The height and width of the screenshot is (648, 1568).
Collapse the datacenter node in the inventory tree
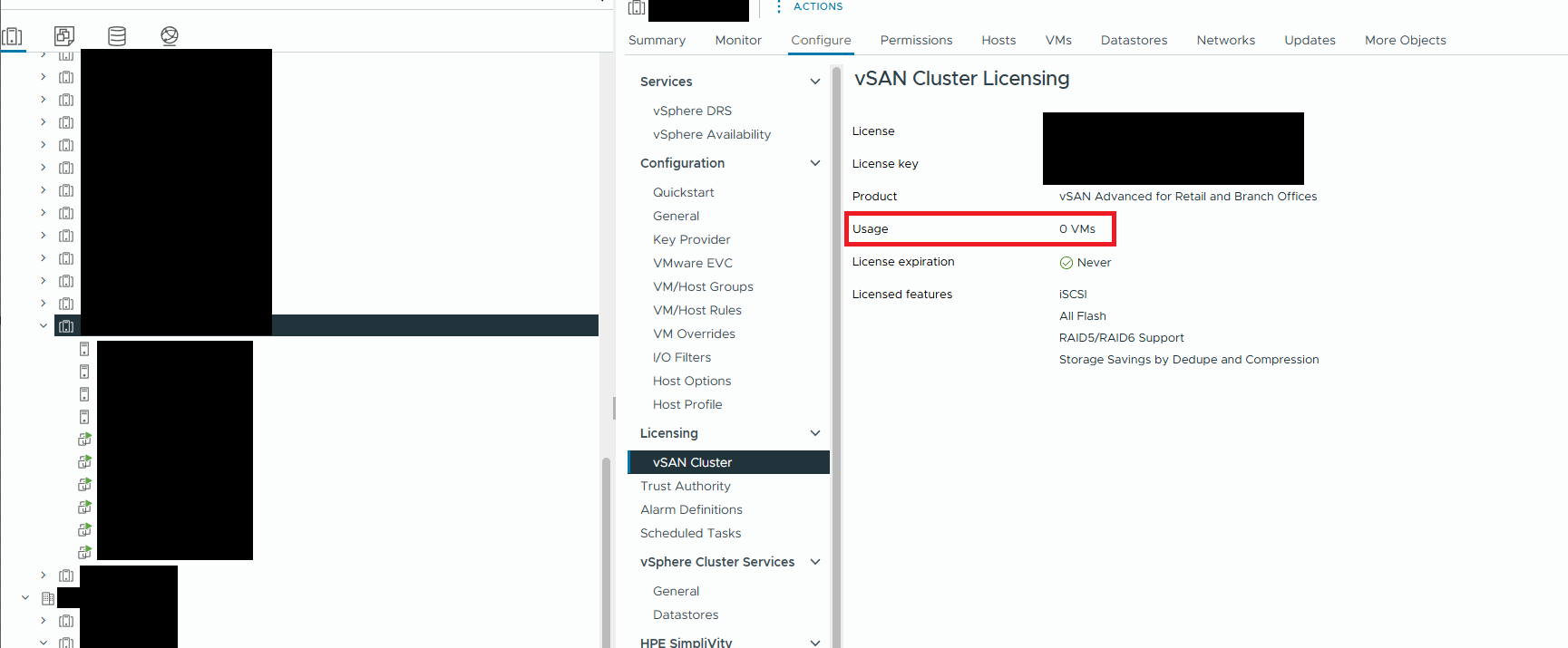pos(25,598)
